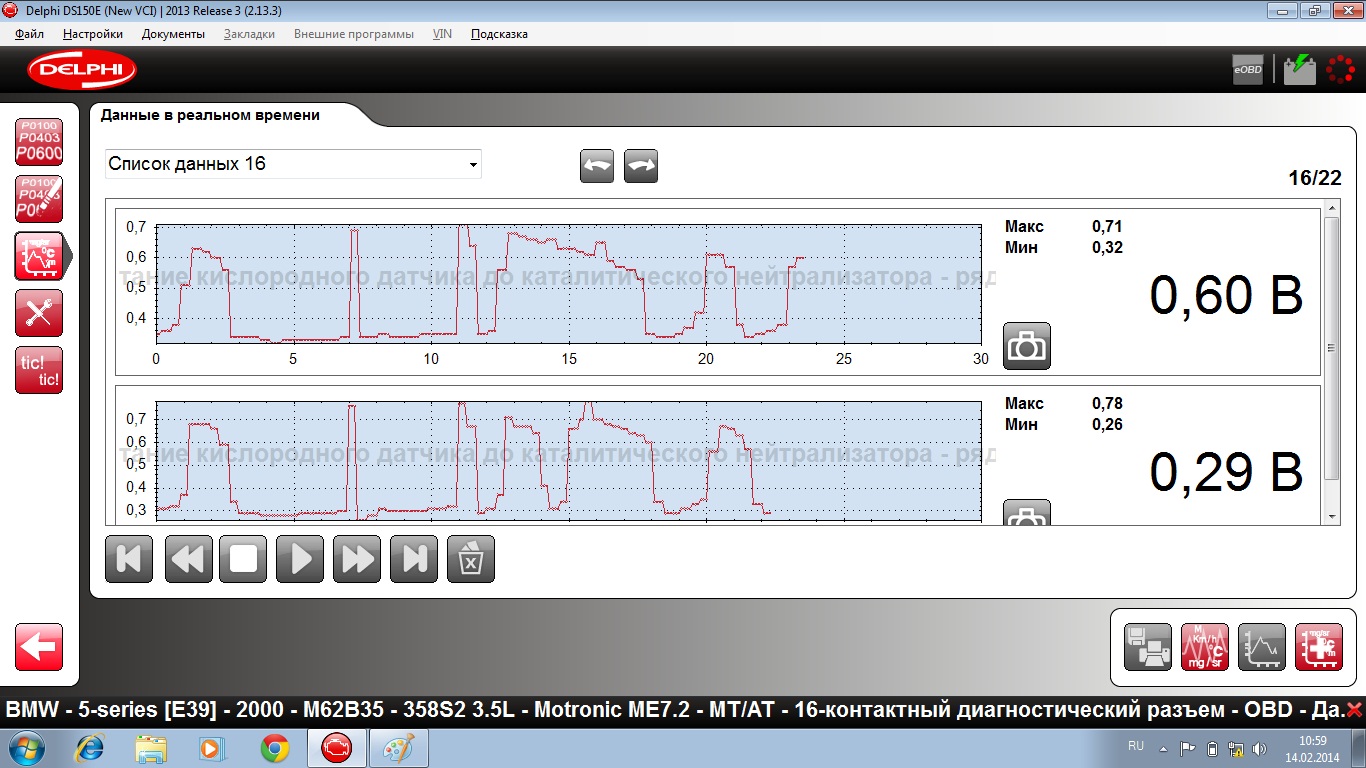Jump to the start of the recording
The image size is (1366, 768).
click(x=129, y=558)
